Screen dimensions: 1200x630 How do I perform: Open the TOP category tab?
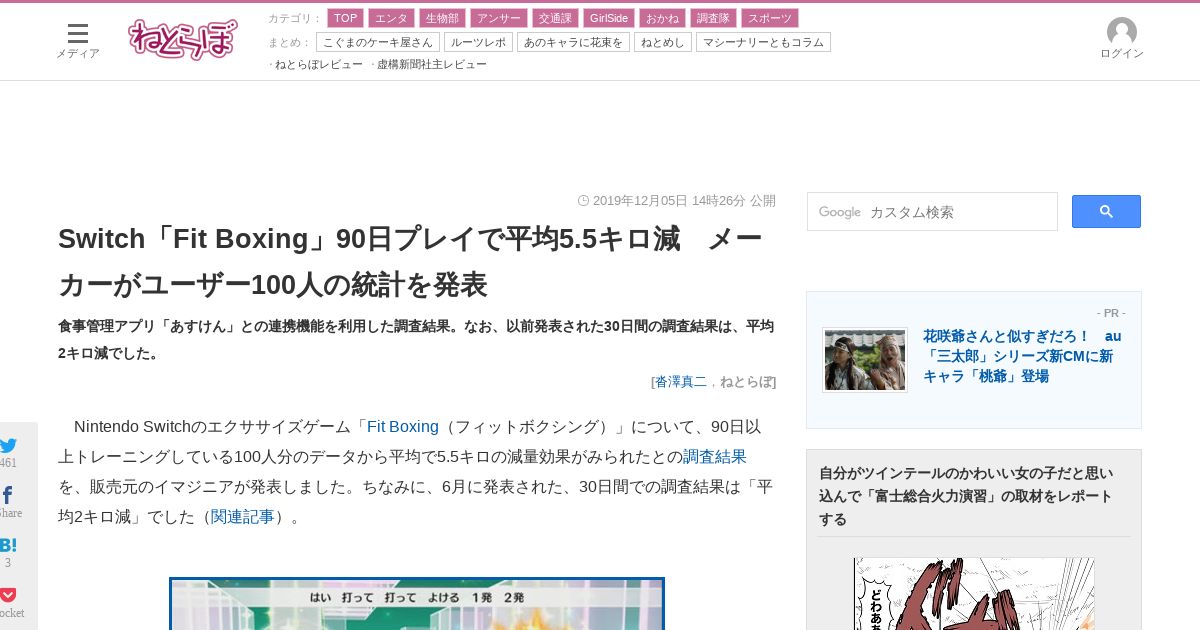pos(345,18)
